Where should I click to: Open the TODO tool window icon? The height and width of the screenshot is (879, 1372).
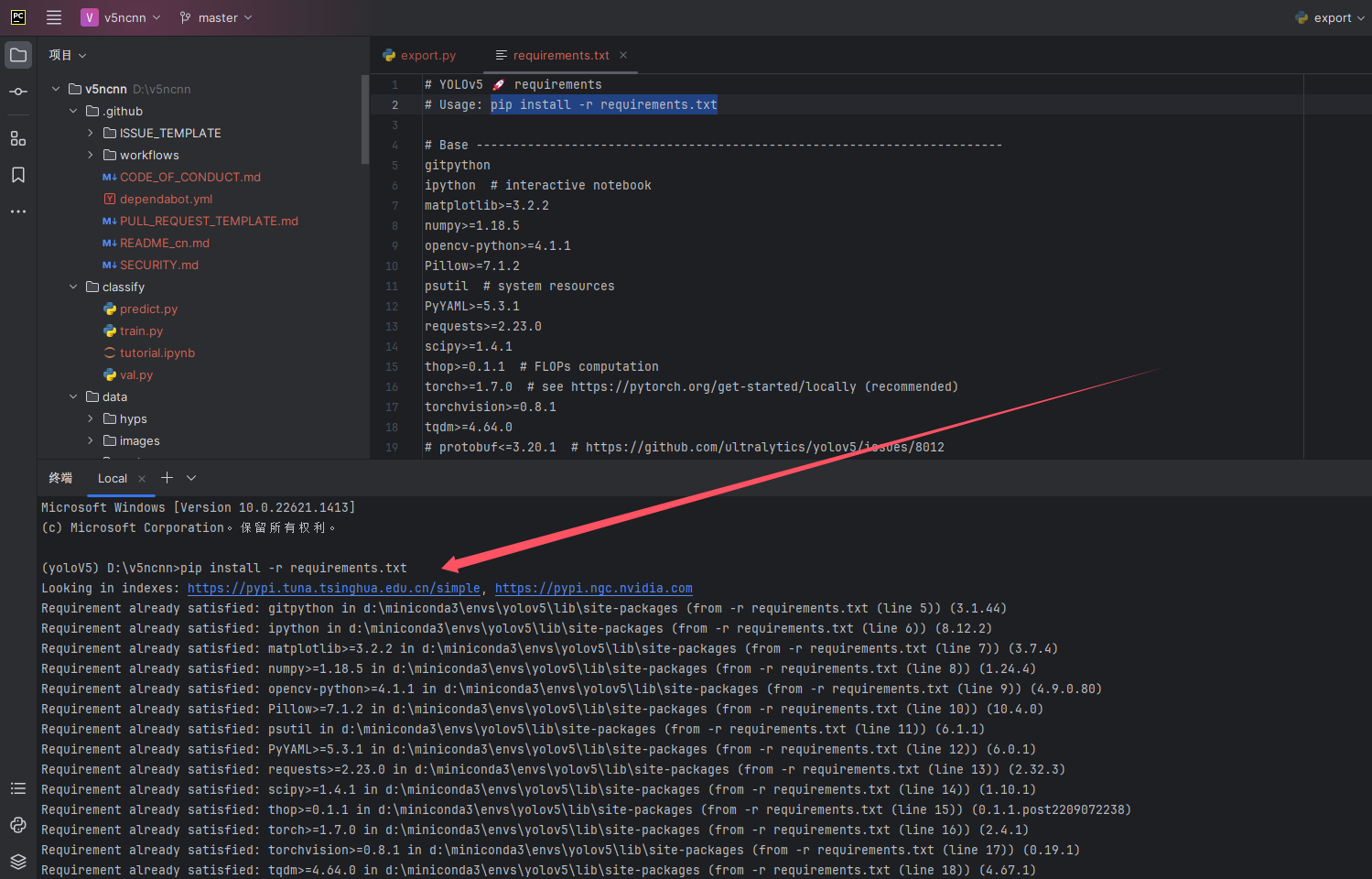coord(17,788)
